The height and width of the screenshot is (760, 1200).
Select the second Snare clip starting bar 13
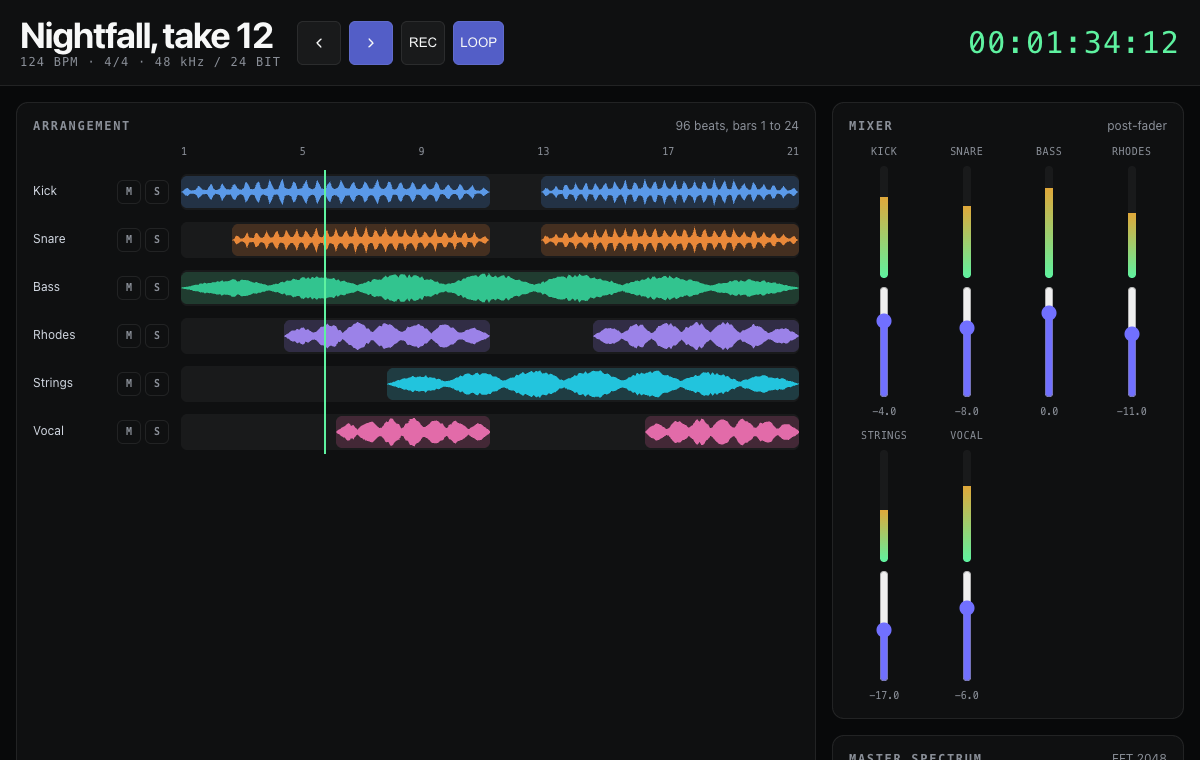tap(670, 240)
